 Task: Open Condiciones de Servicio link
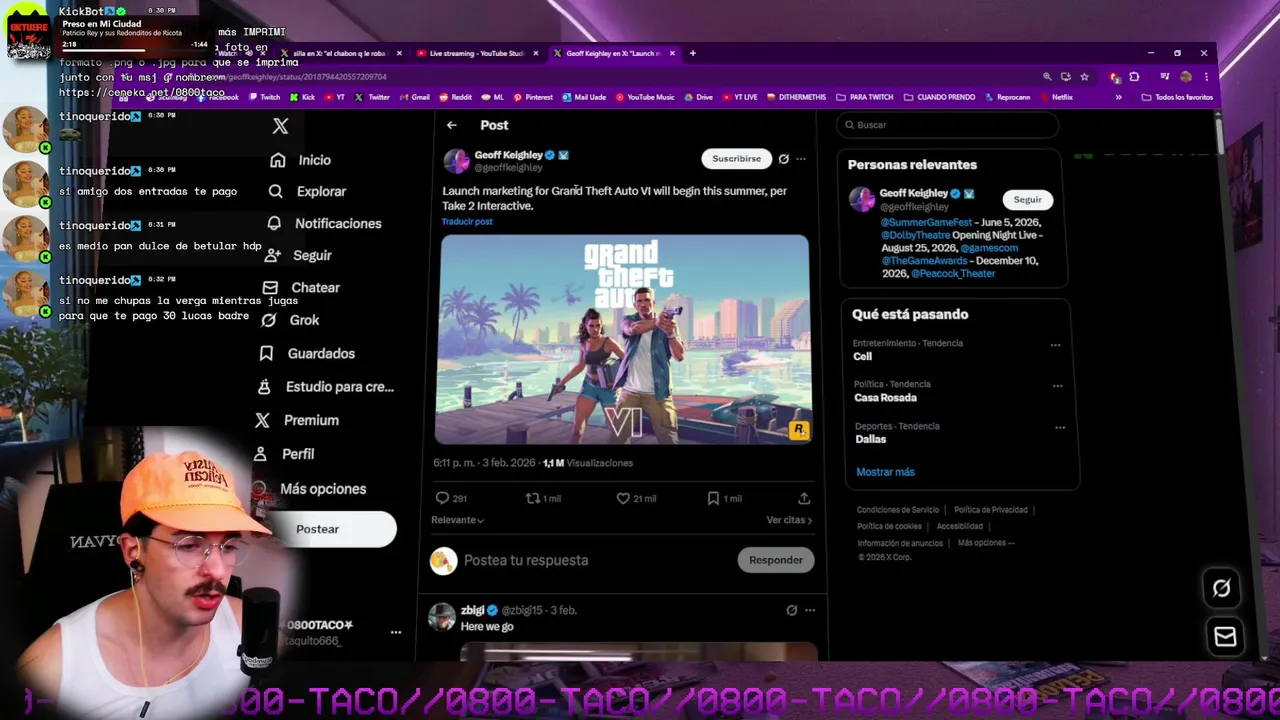pyautogui.click(x=898, y=510)
